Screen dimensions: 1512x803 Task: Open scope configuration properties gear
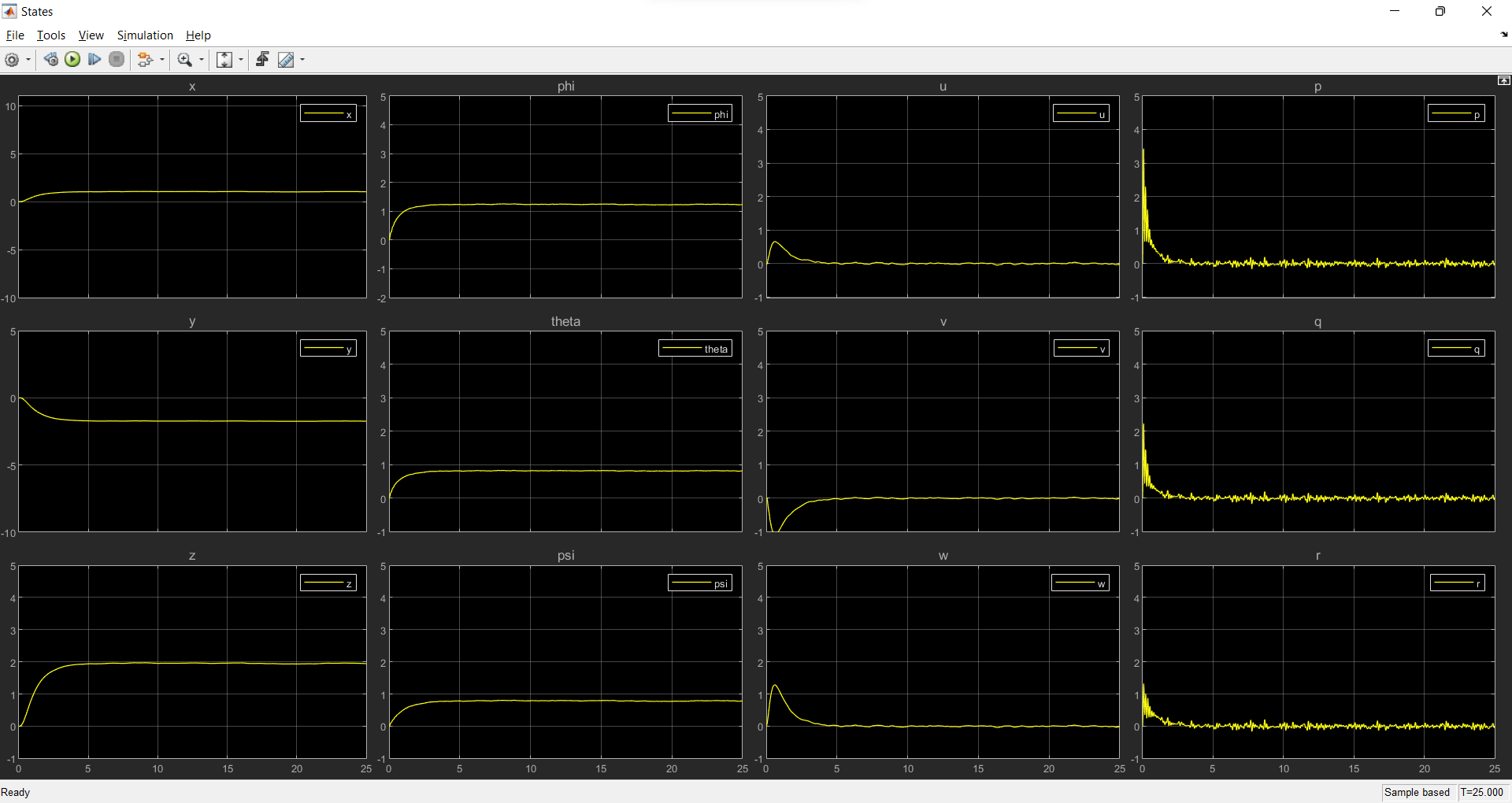(x=12, y=60)
